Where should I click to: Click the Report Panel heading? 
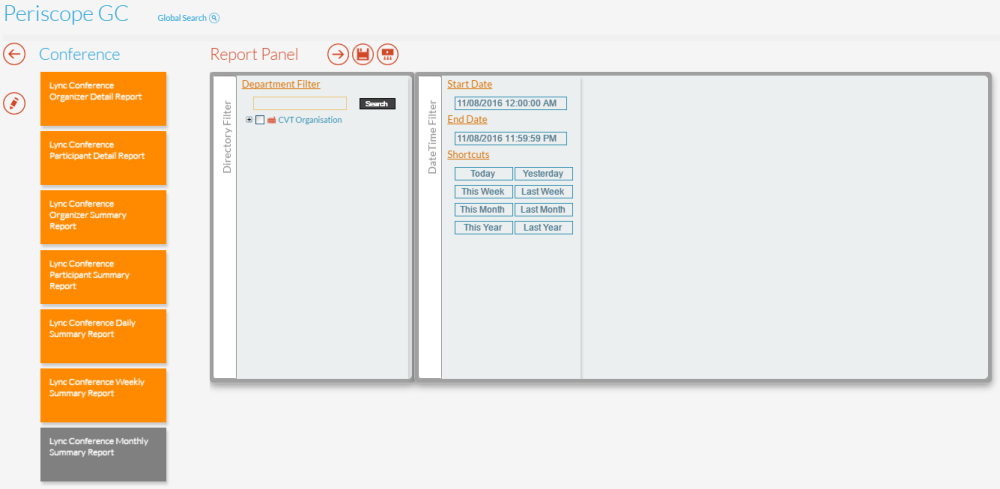point(254,54)
